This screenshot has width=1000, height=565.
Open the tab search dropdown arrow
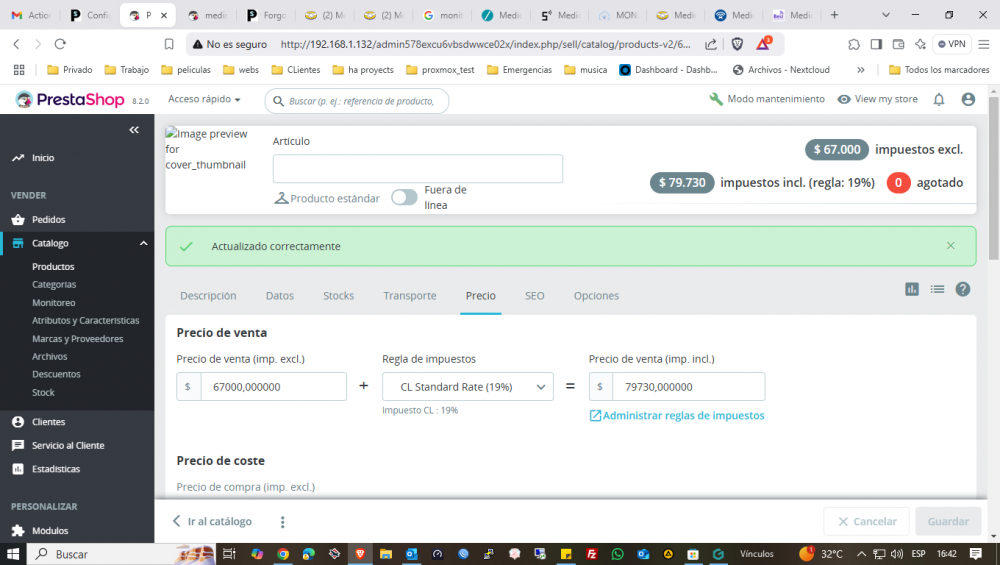tap(886, 15)
